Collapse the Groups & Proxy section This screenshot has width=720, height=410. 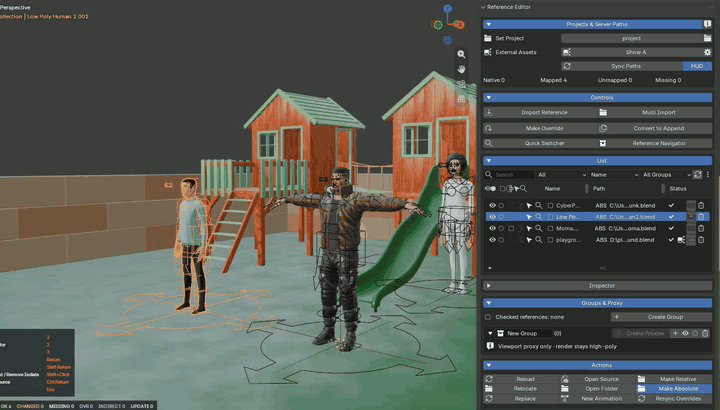coord(489,303)
